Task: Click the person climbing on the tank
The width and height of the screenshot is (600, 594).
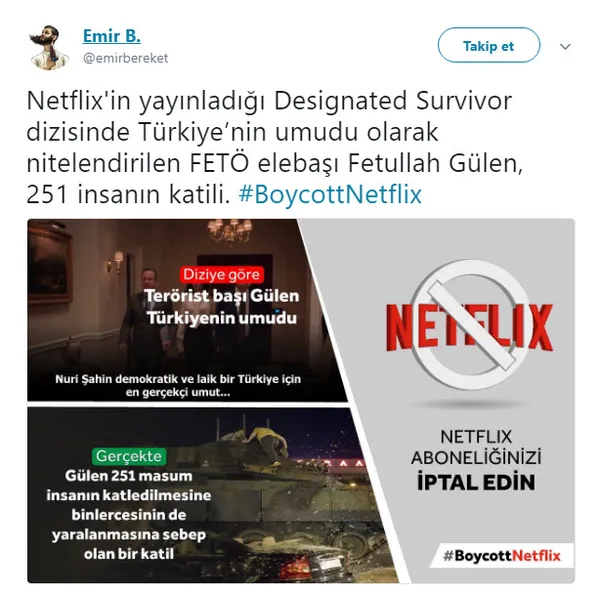Action: click(x=266, y=445)
